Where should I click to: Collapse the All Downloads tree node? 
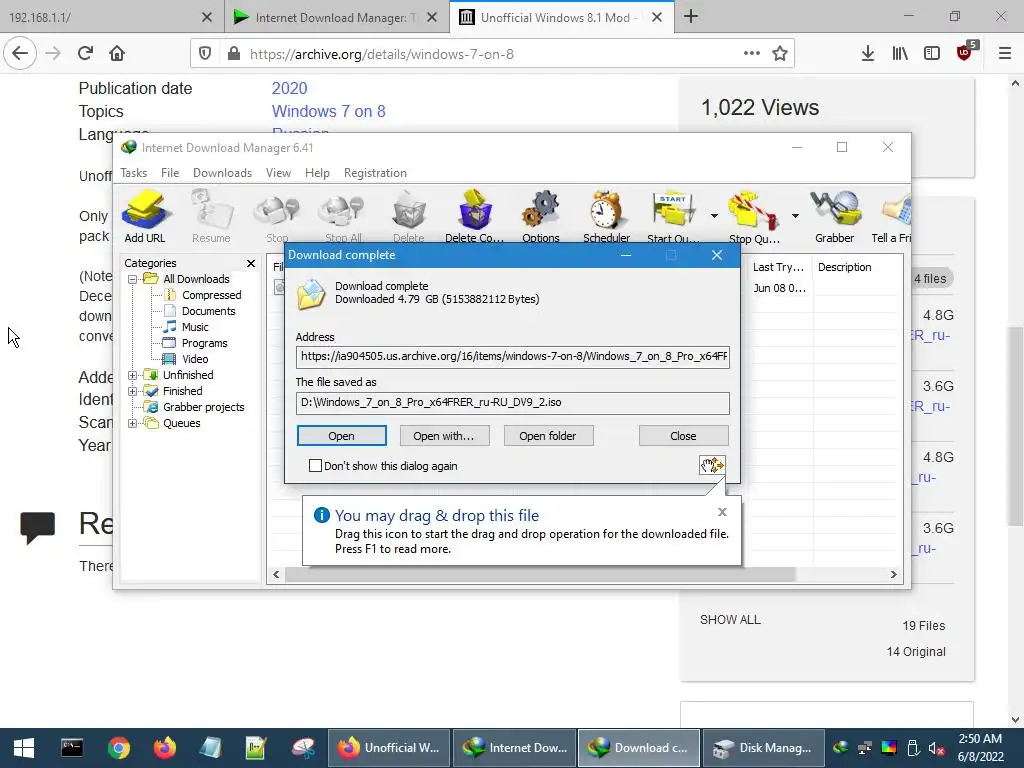(x=133, y=279)
